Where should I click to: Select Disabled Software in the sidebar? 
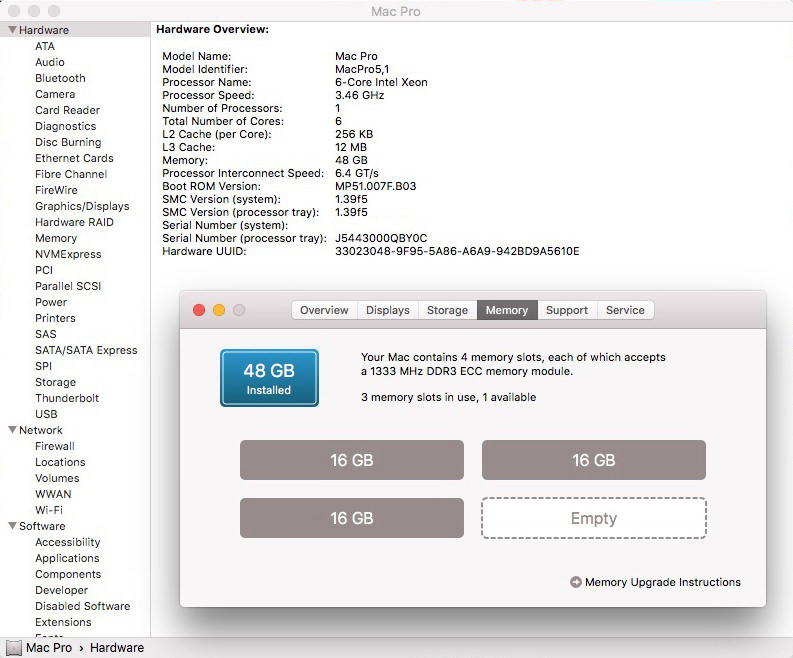click(x=82, y=606)
